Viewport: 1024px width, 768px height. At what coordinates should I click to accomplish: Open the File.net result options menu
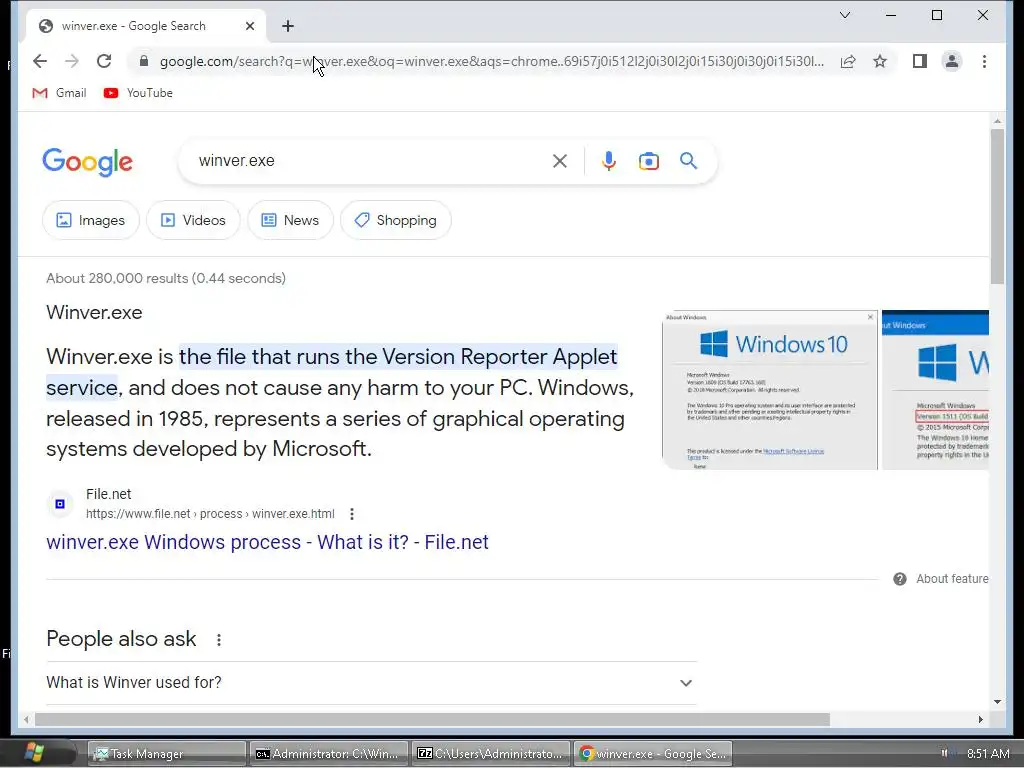click(352, 514)
